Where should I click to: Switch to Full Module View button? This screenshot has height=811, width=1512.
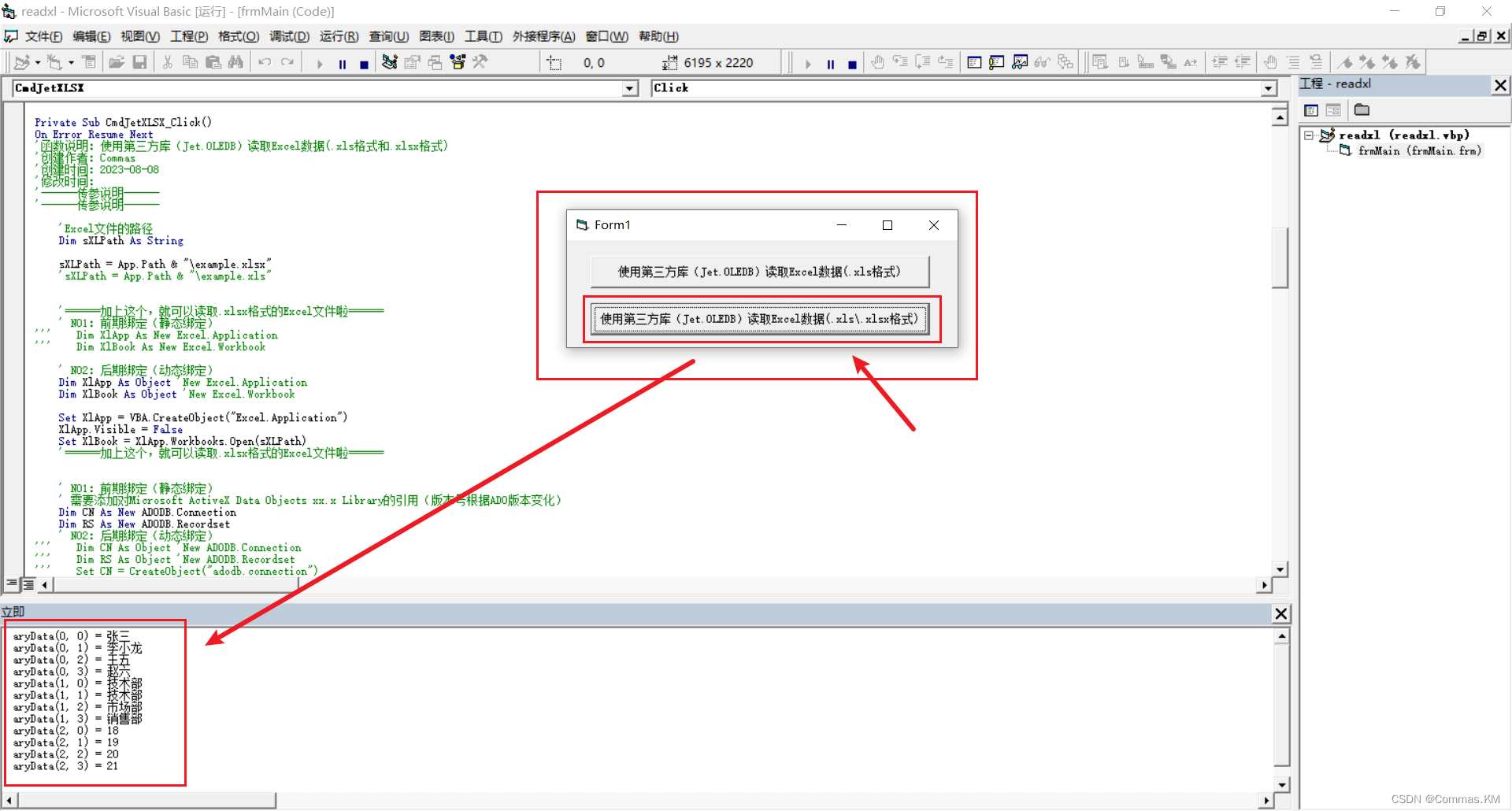pyautogui.click(x=28, y=584)
